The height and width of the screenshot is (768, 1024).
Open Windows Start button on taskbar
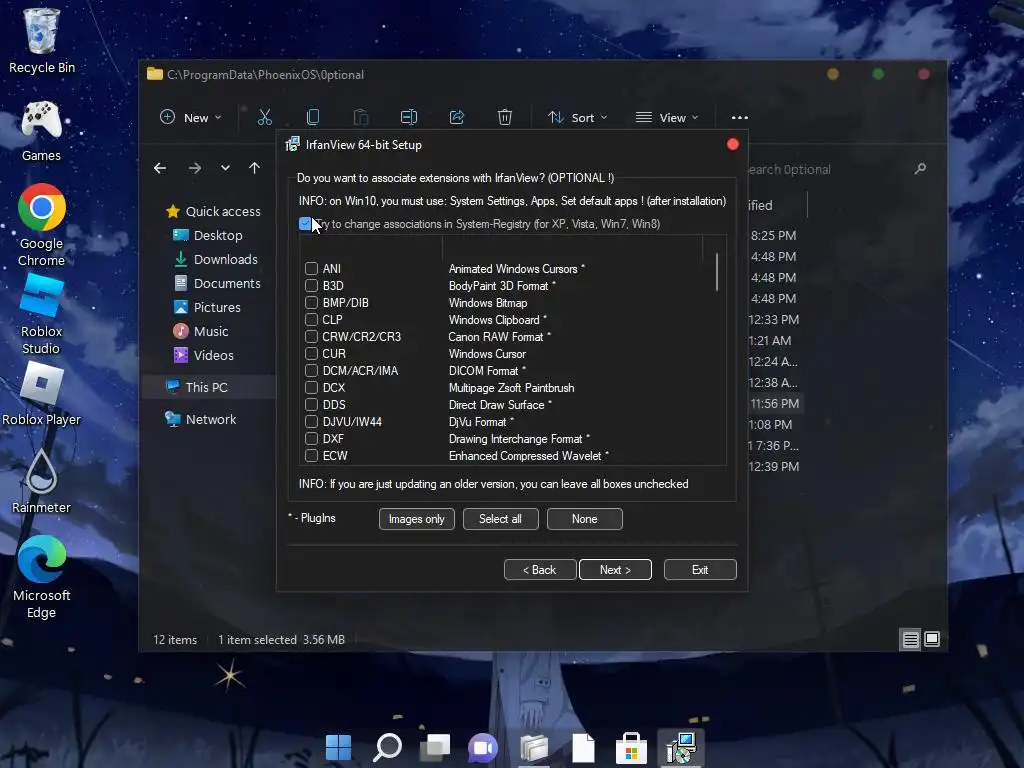point(338,748)
